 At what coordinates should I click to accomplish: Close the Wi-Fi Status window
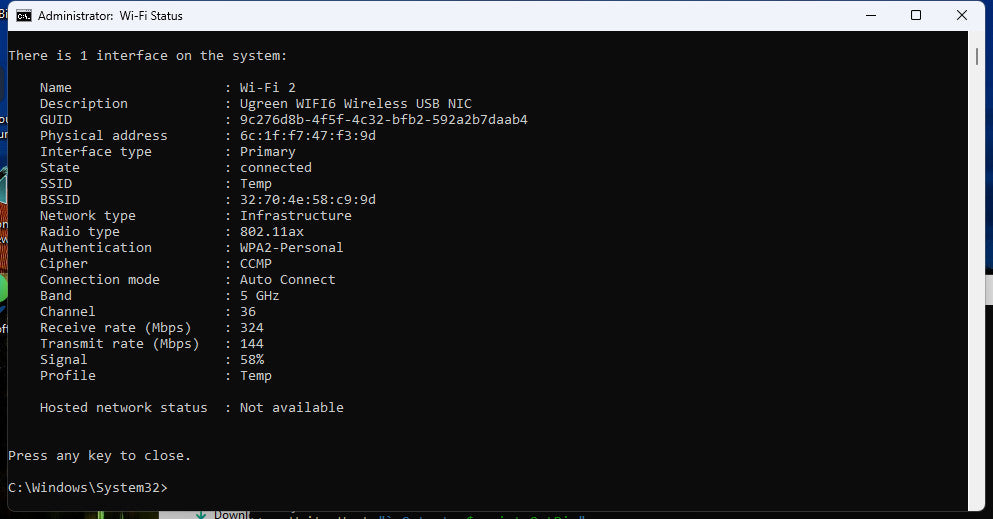pyautogui.click(x=962, y=16)
